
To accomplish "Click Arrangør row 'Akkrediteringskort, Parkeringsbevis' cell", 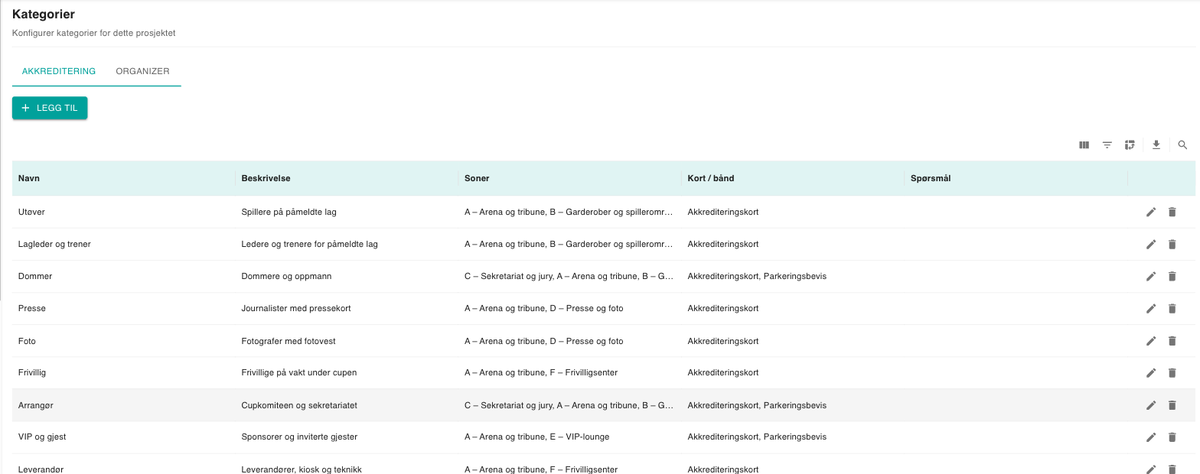I will tap(757, 405).
